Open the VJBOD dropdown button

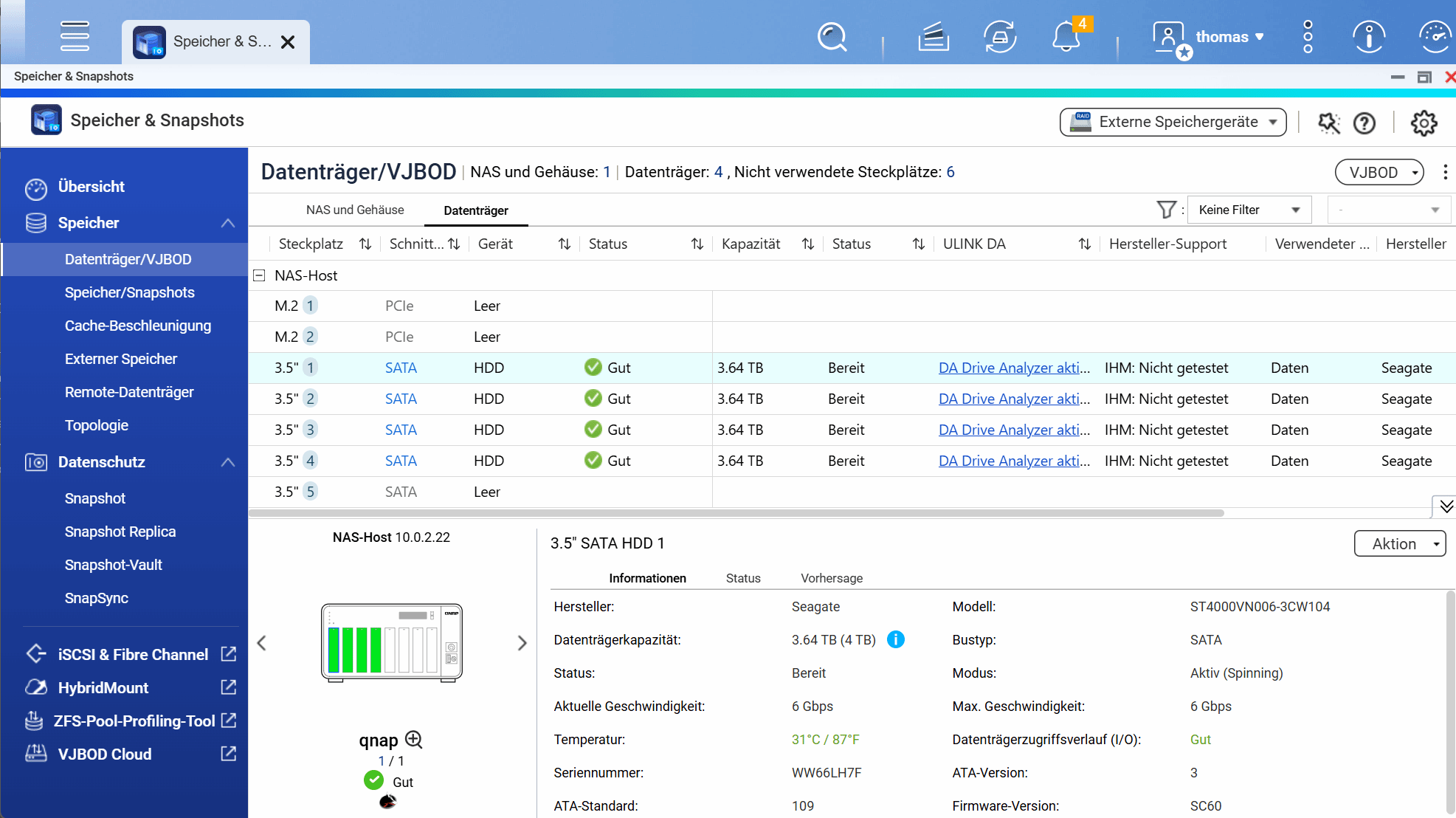1379,172
